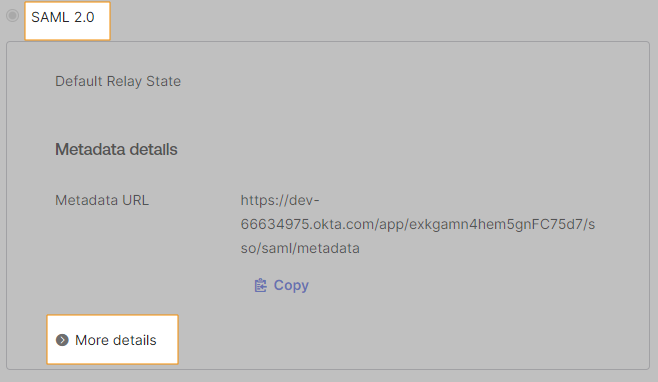The width and height of the screenshot is (658, 382).
Task: Click the word 'details' in More details
Action: coord(134,340)
